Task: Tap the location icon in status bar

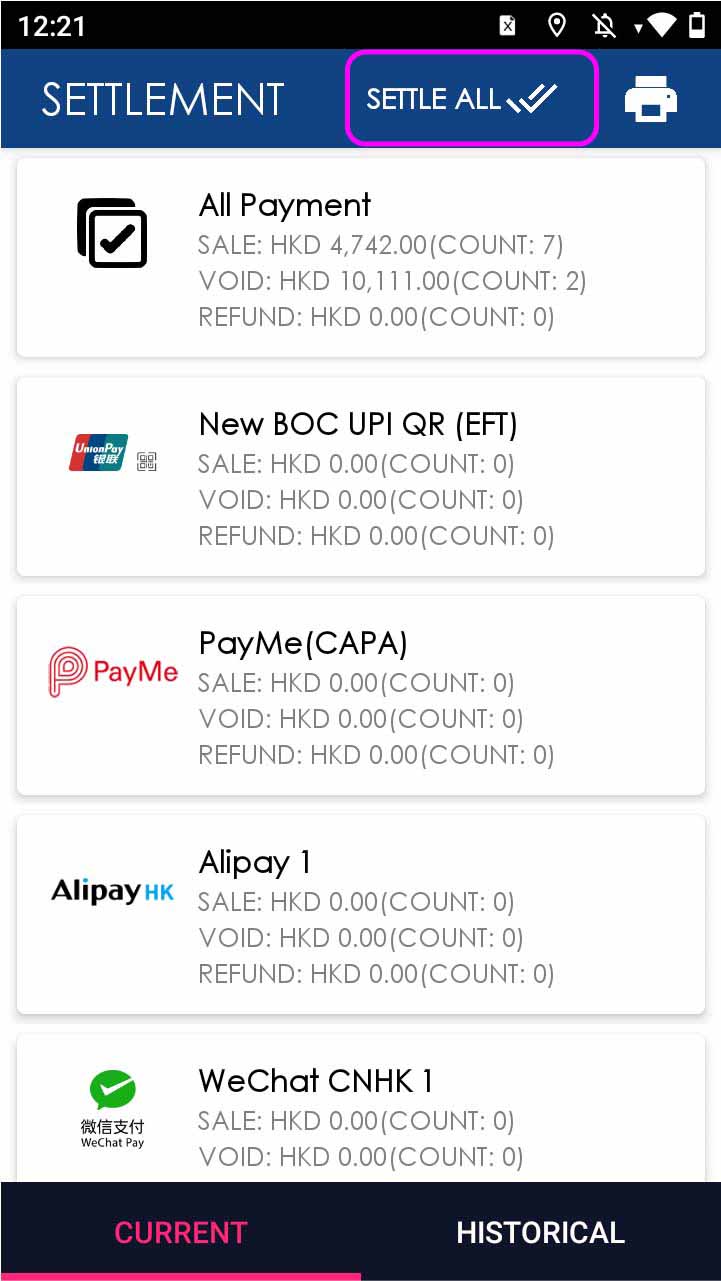Action: (x=557, y=25)
